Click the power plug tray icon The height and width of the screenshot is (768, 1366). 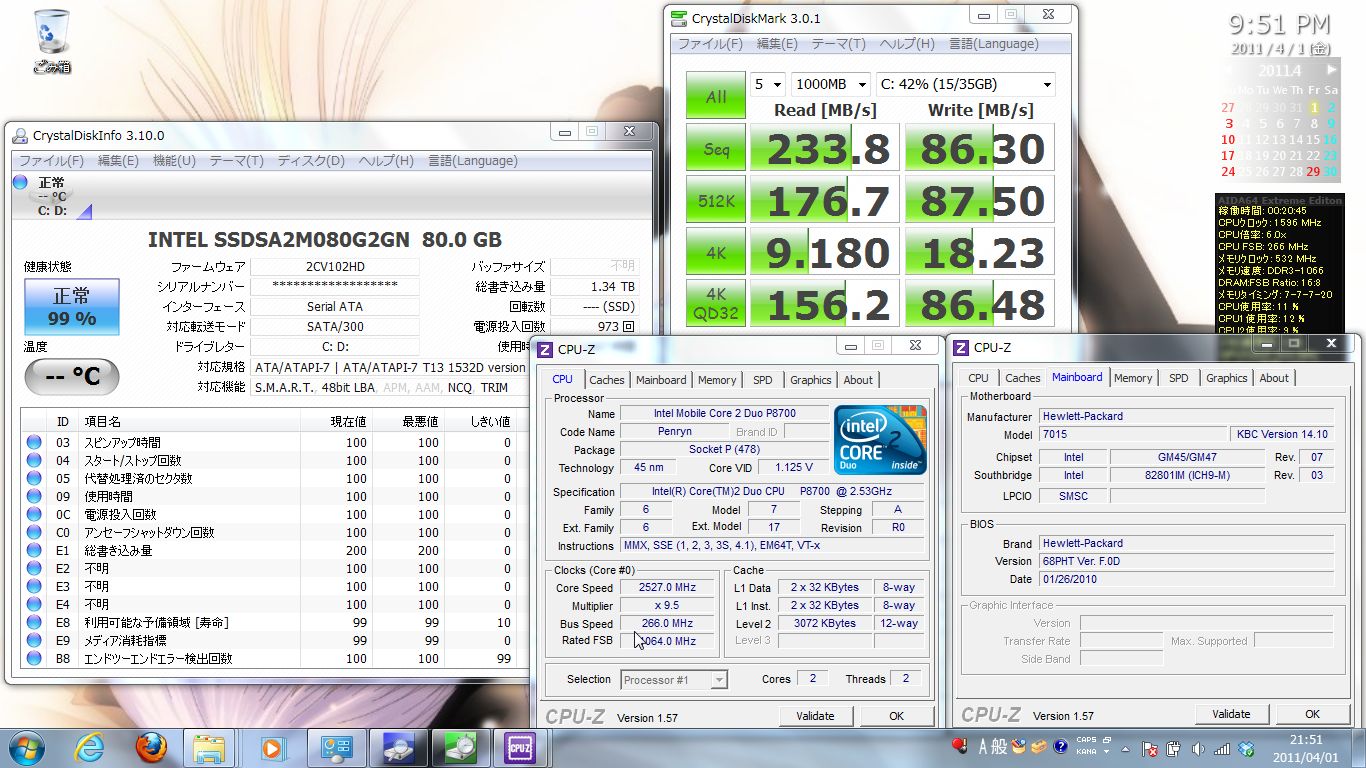tap(1174, 748)
